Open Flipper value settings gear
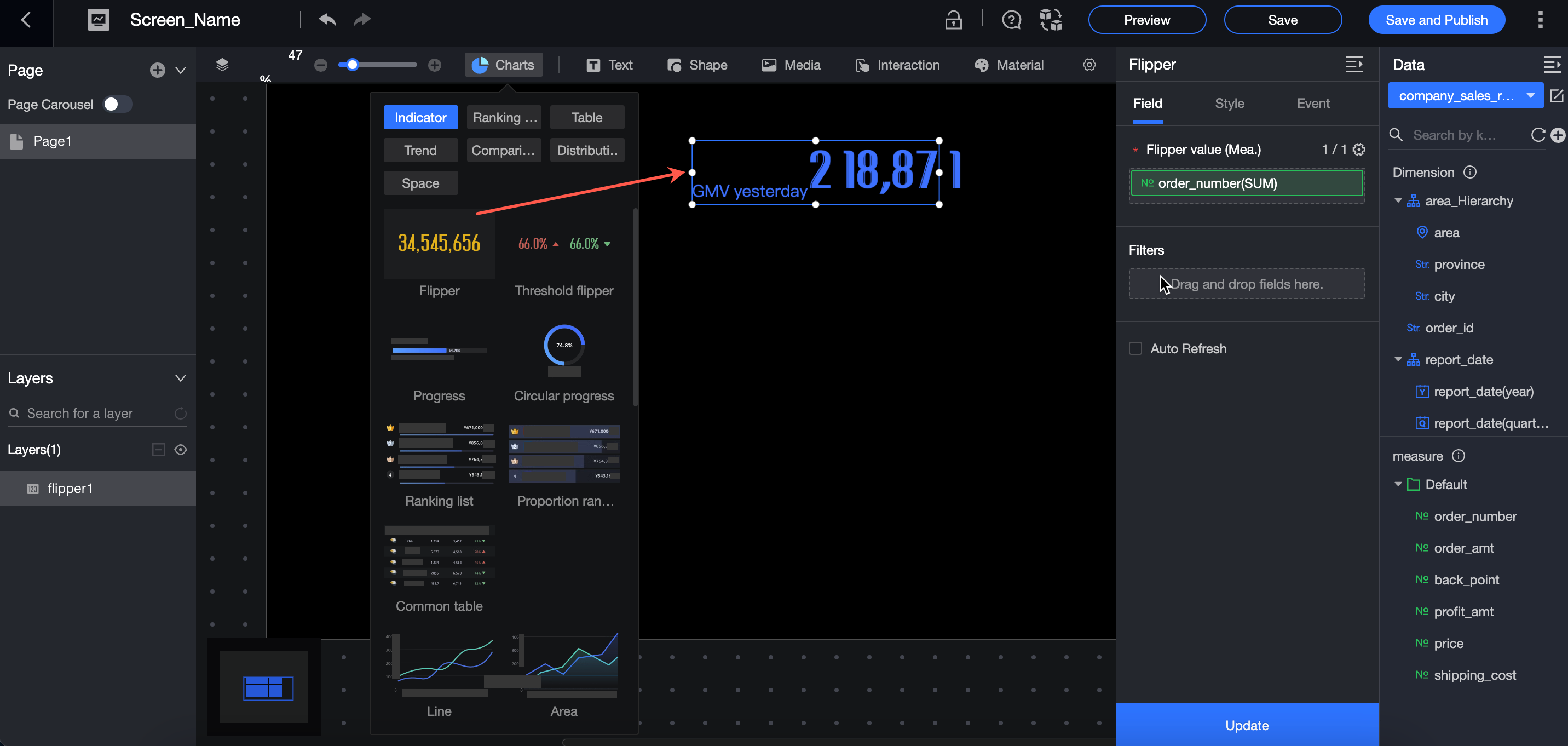The image size is (1568, 746). 1359,149
